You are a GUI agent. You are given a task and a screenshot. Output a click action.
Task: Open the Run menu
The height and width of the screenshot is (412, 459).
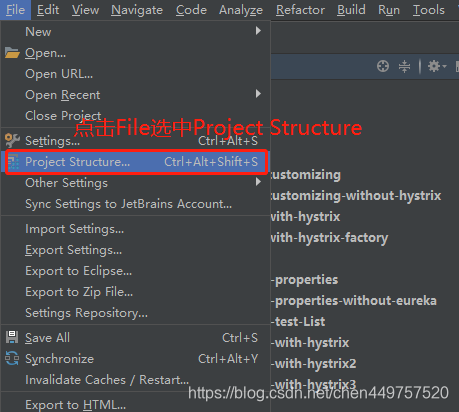point(389,10)
